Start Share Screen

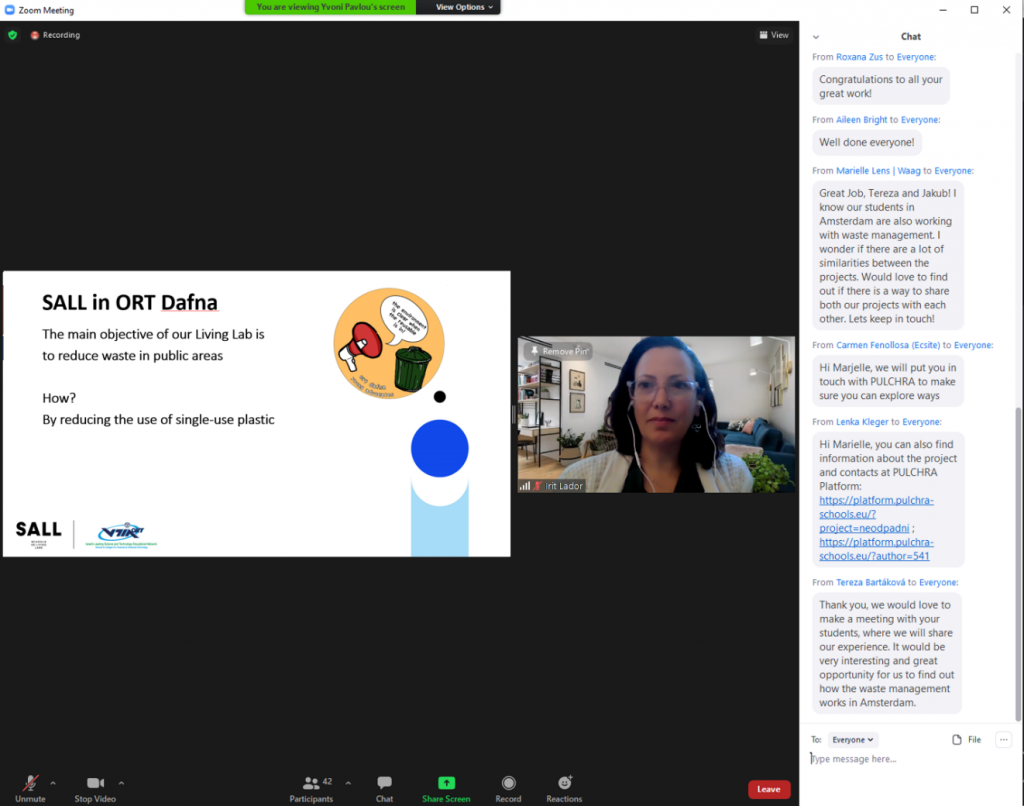point(446,788)
